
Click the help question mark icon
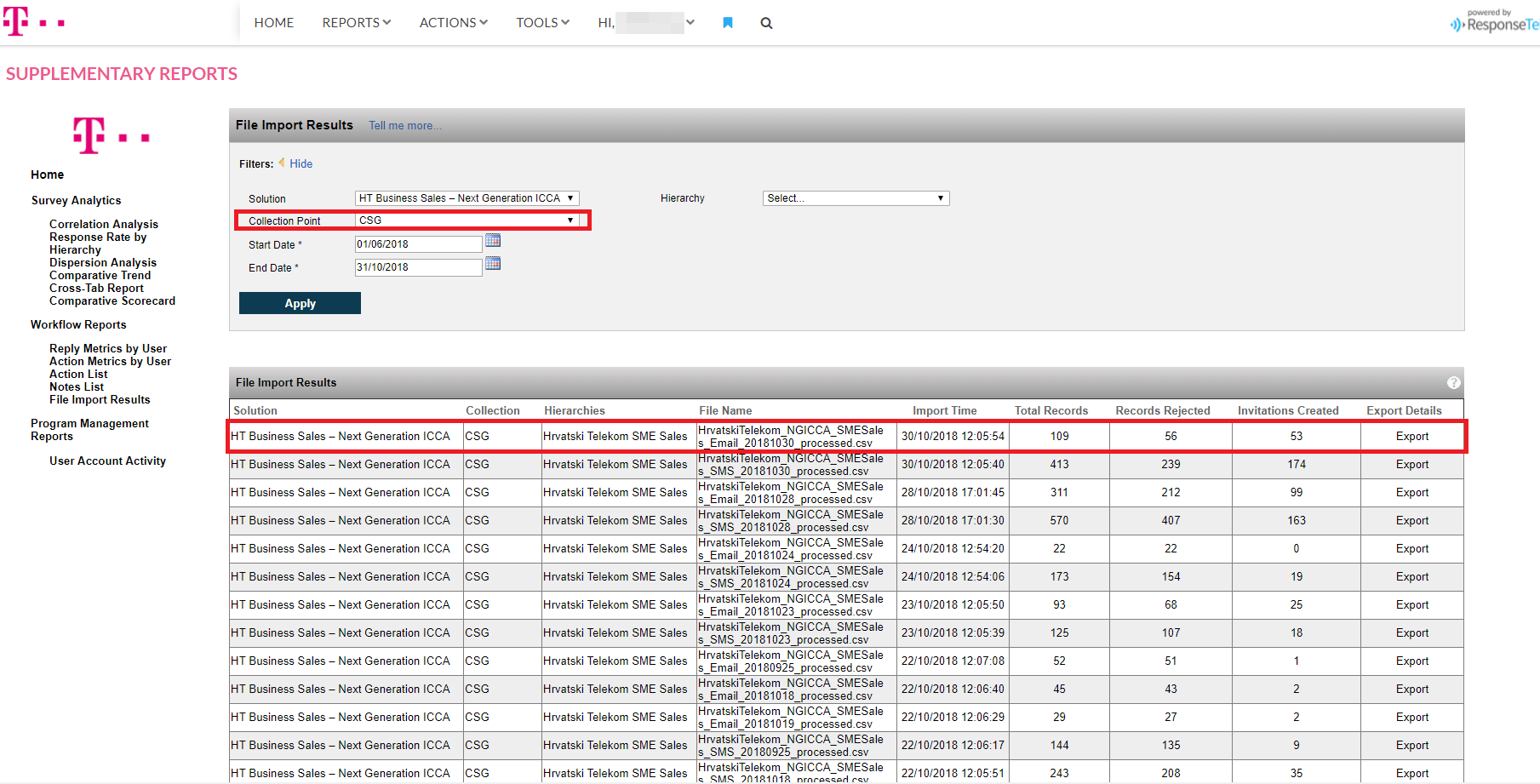point(1453,383)
